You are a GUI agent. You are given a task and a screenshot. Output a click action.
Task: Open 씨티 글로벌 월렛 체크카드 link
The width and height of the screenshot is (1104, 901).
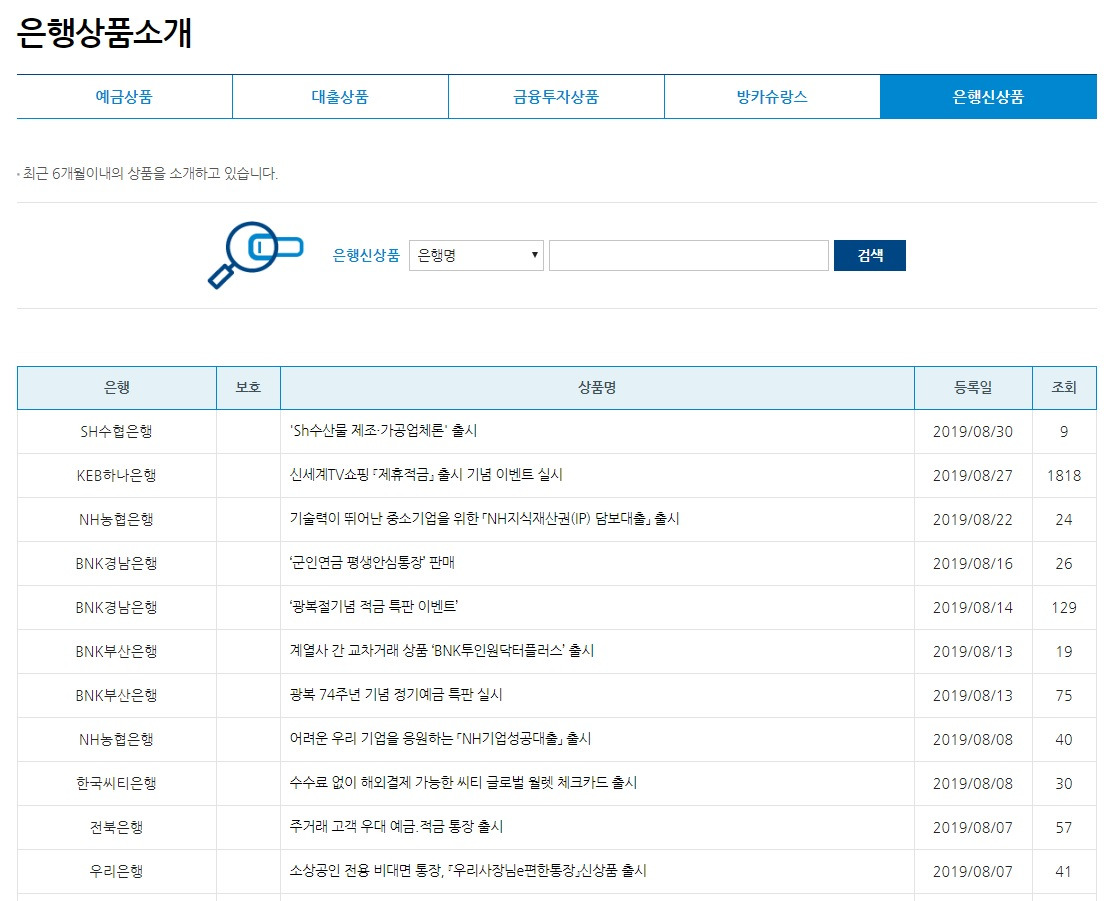coord(463,783)
